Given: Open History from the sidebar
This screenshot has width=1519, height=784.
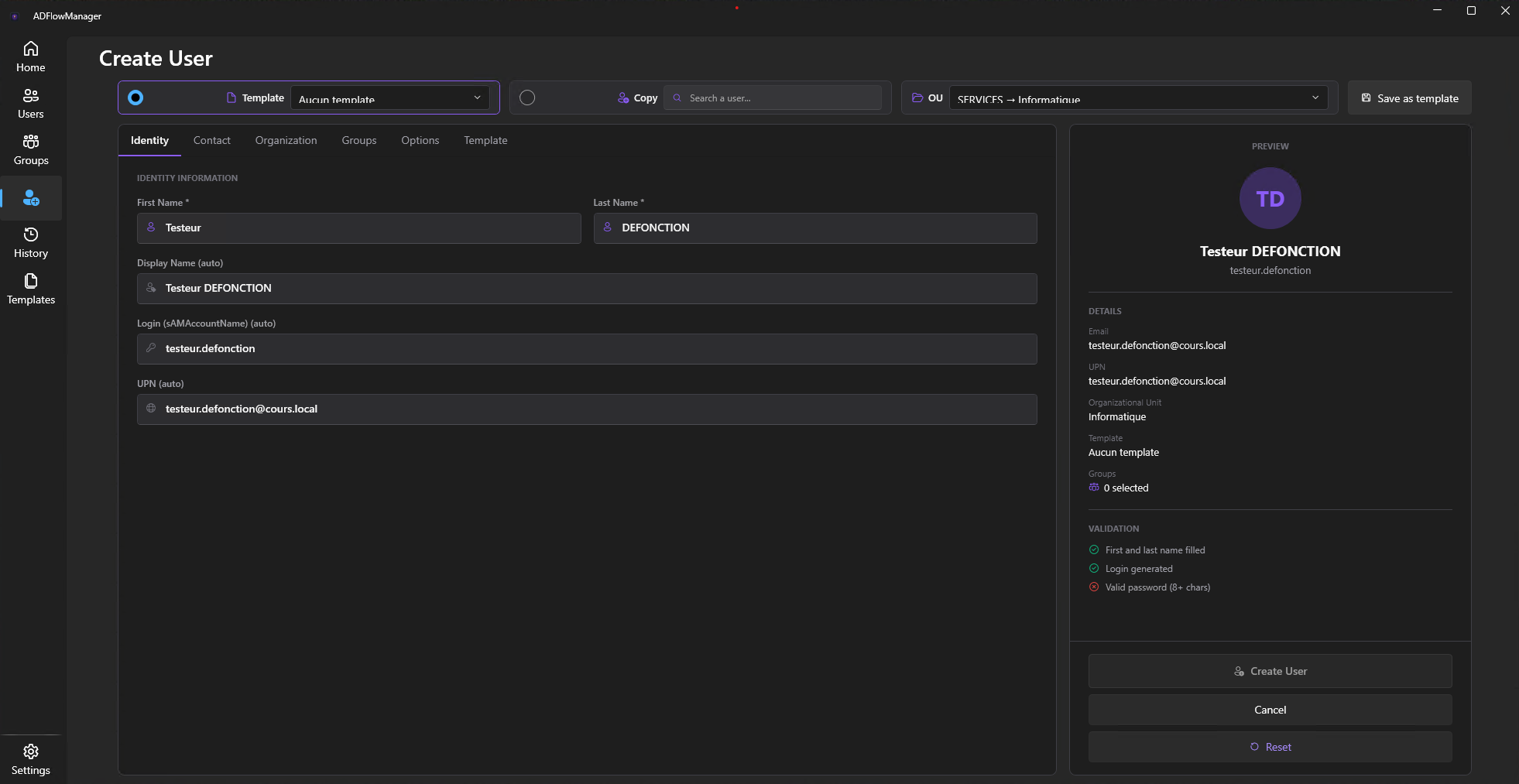Looking at the screenshot, I should tap(31, 243).
